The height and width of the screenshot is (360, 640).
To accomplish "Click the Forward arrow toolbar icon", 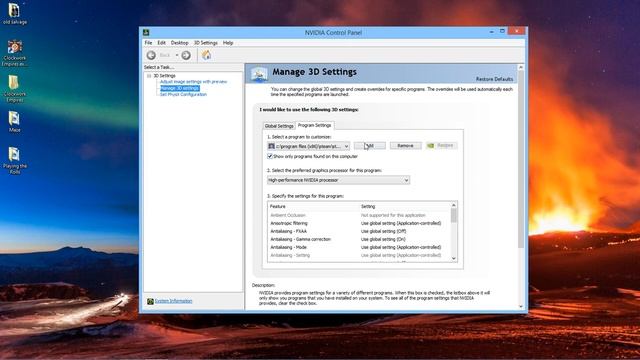I will pos(186,55).
